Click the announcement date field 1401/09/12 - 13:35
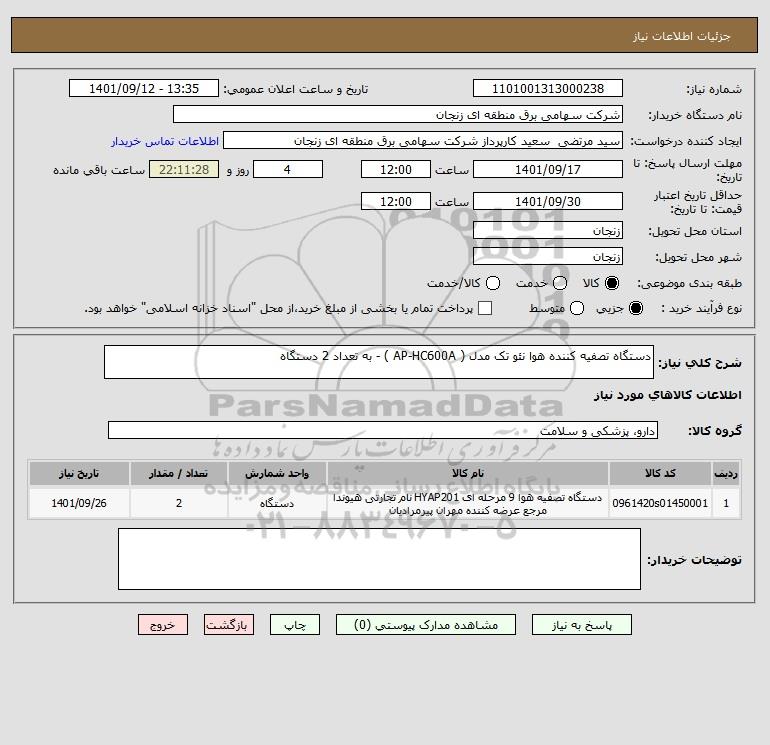The width and height of the screenshot is (770, 745). [144, 88]
